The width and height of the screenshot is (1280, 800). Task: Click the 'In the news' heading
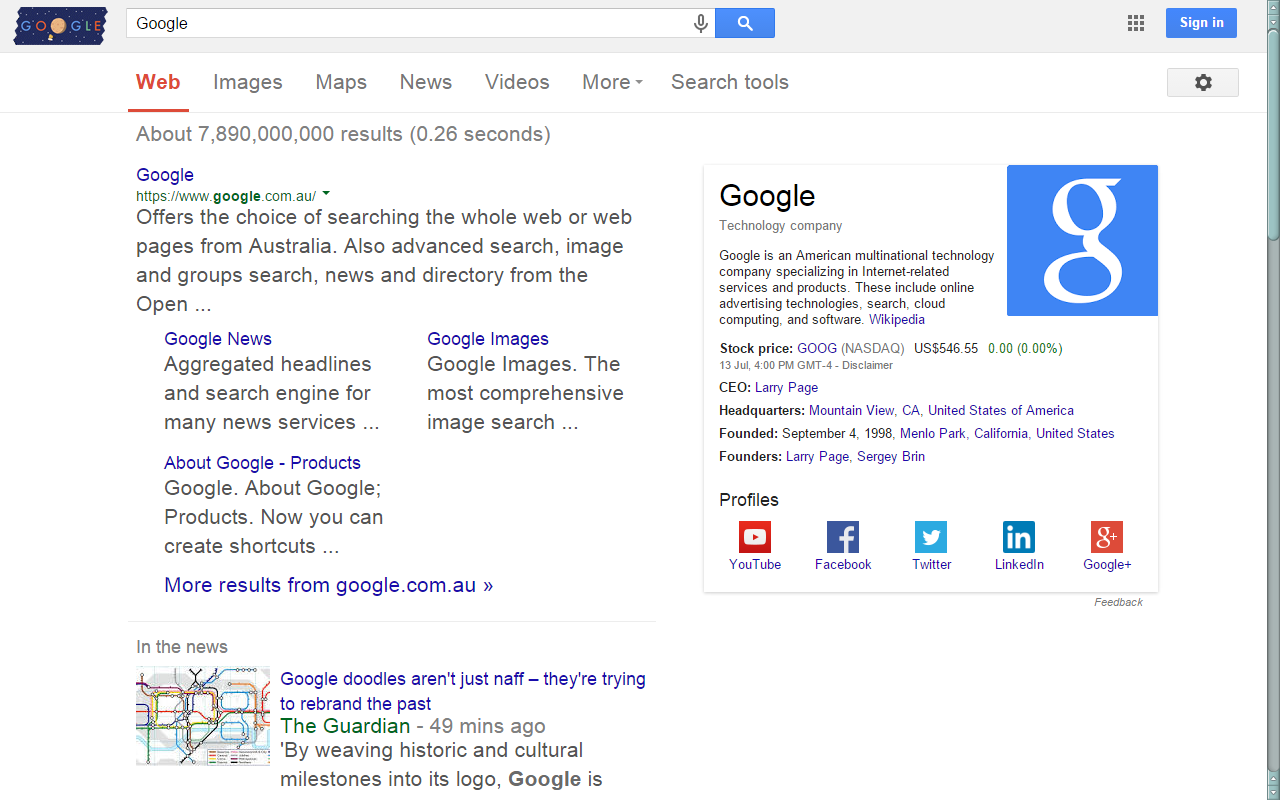pos(182,647)
